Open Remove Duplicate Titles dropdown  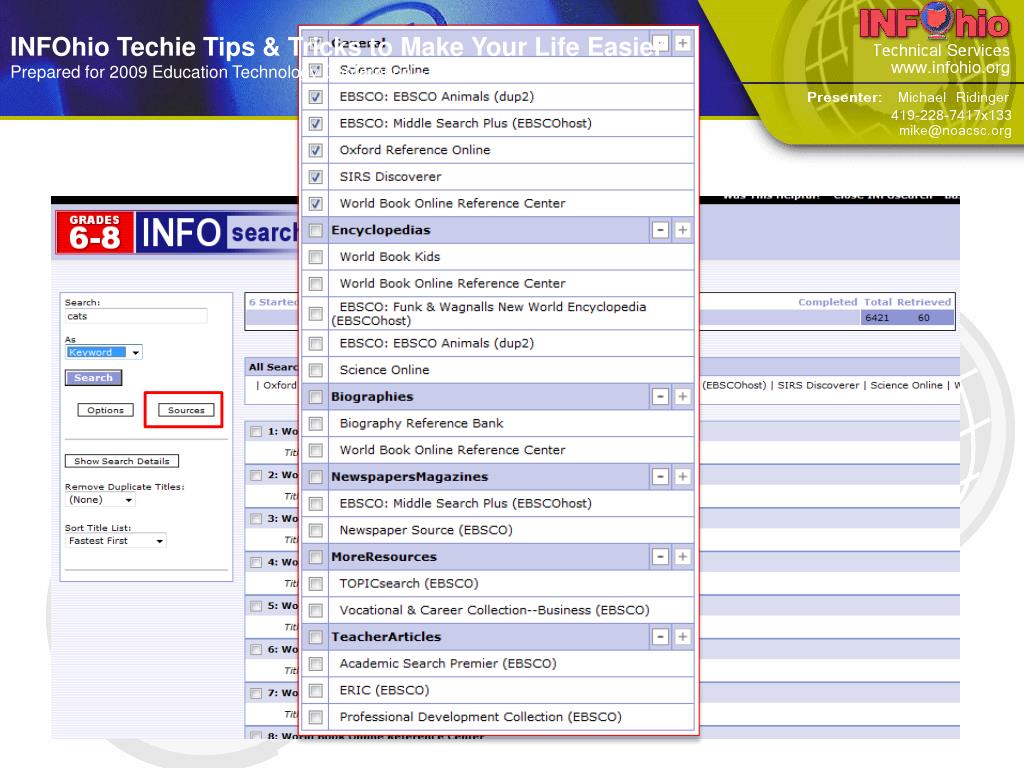coord(100,500)
